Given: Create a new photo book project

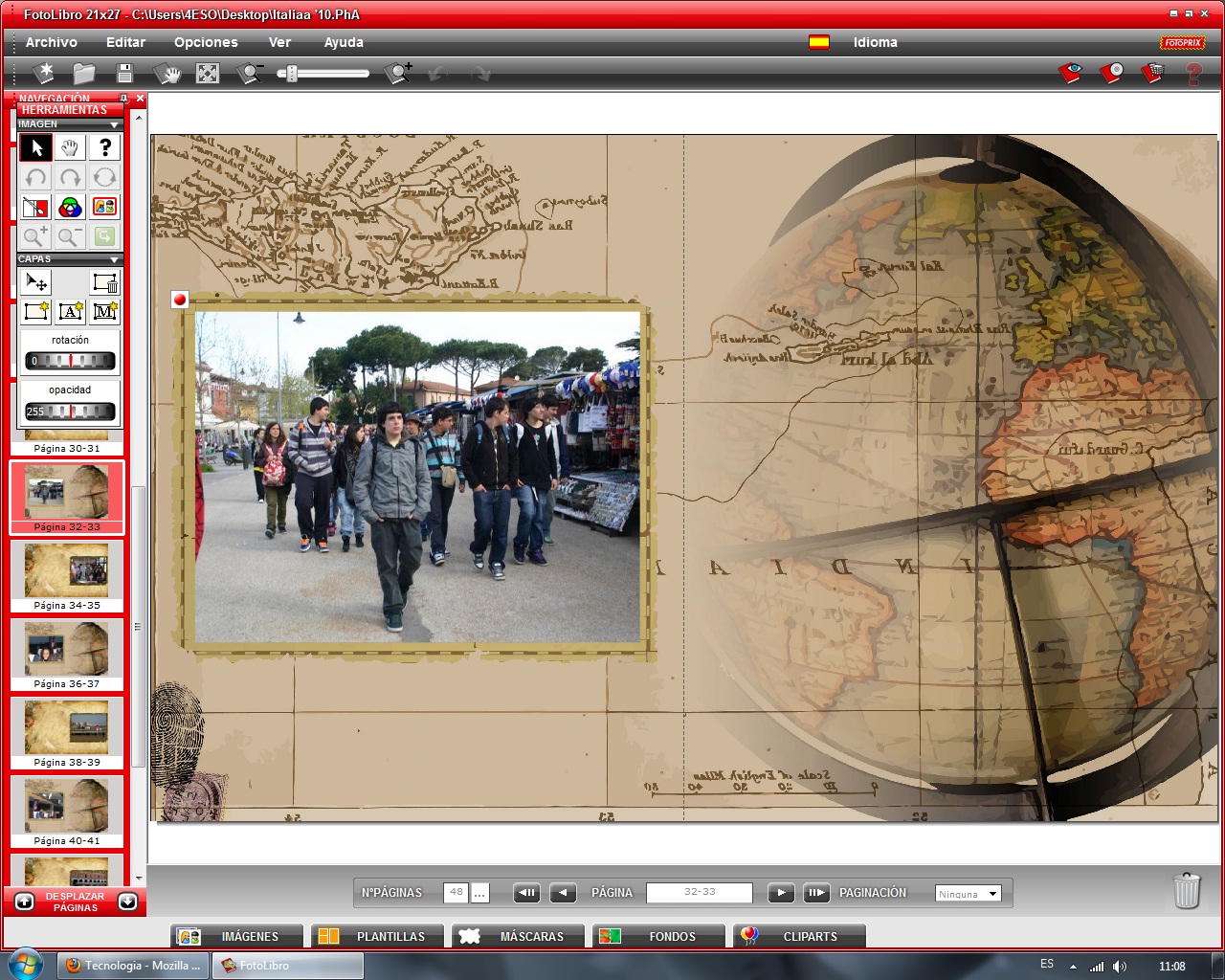Looking at the screenshot, I should click(x=44, y=73).
